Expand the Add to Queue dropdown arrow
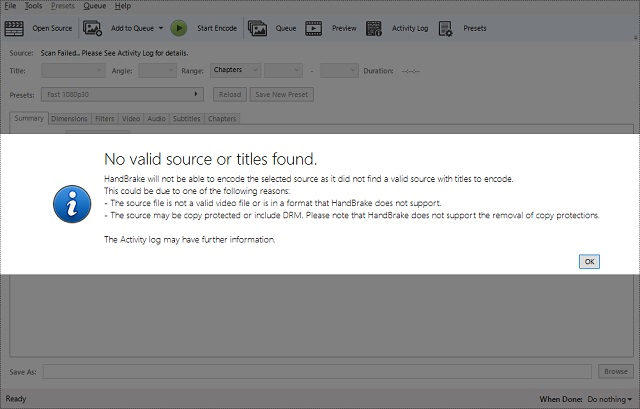The height and width of the screenshot is (409, 640). pos(161,28)
